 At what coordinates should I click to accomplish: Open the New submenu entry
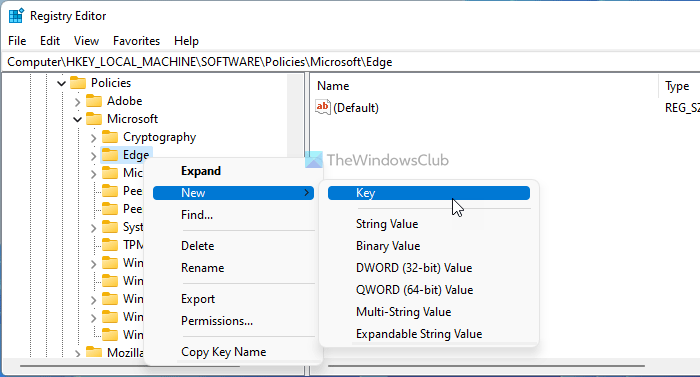[x=233, y=193]
